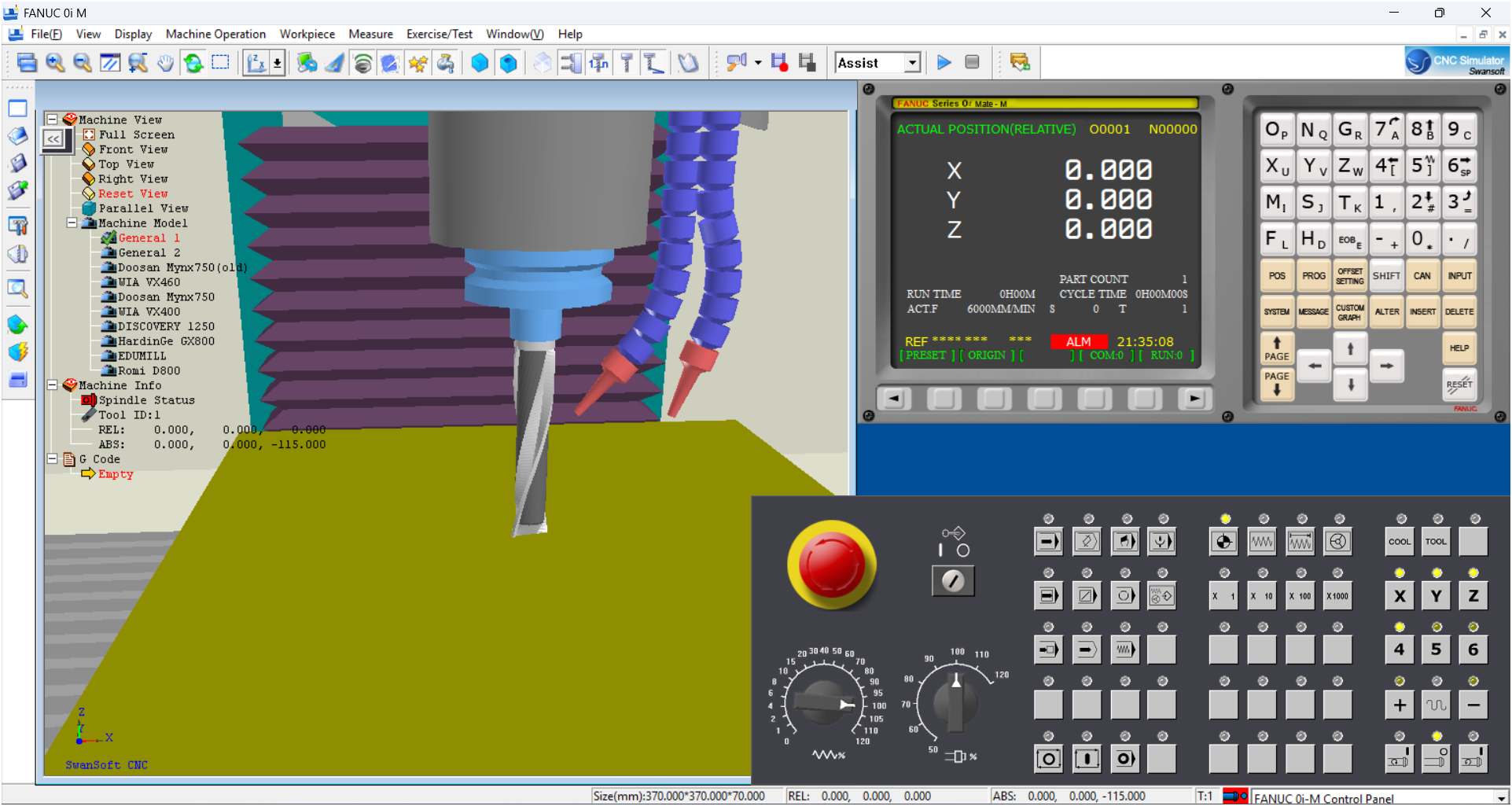Screen dimensions: 1512x806
Task: Open the FANUC 0i-M Control Panel status dropdown
Action: pyautogui.click(x=1501, y=798)
